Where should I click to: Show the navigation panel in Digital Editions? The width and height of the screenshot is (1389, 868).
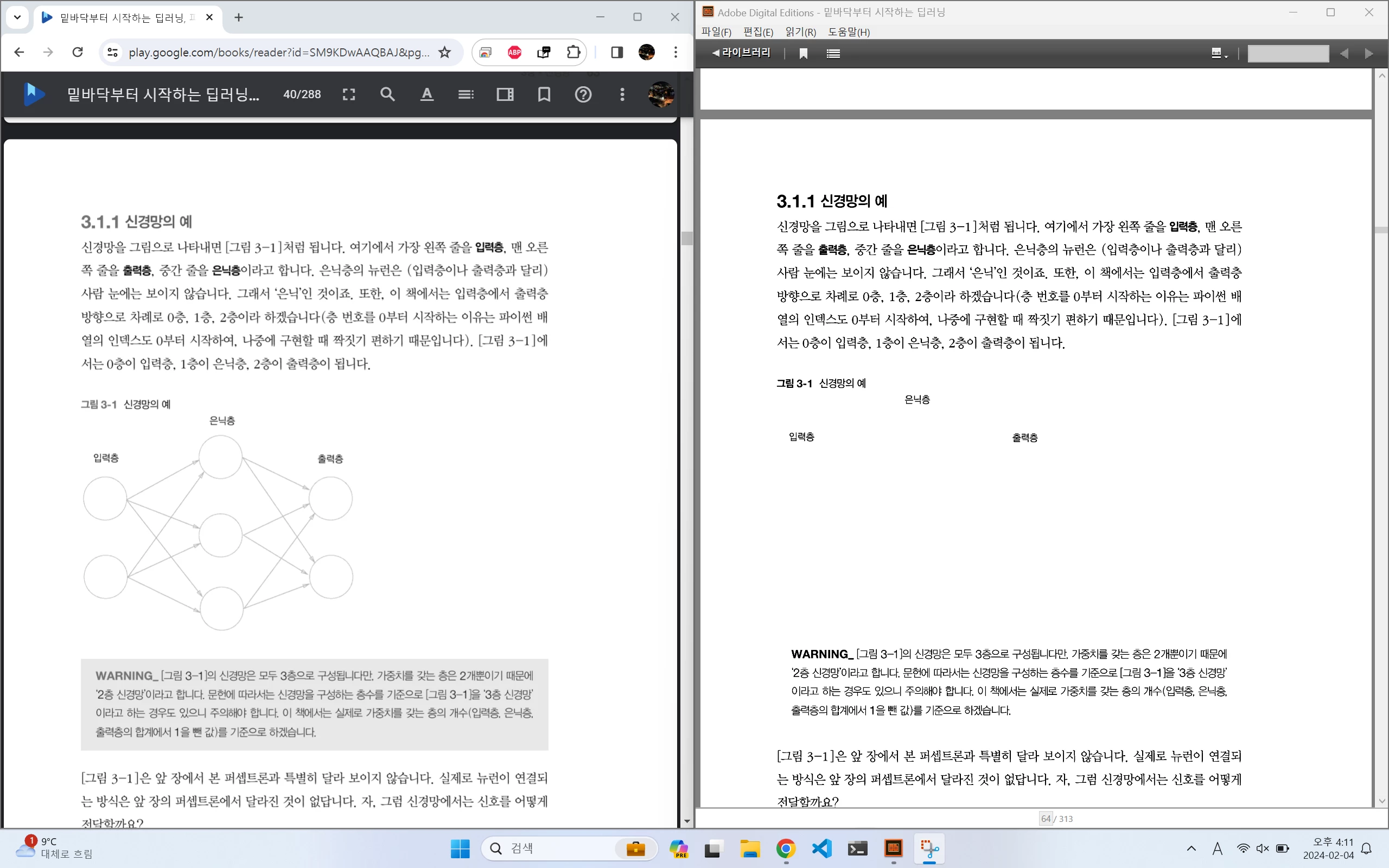coord(833,53)
